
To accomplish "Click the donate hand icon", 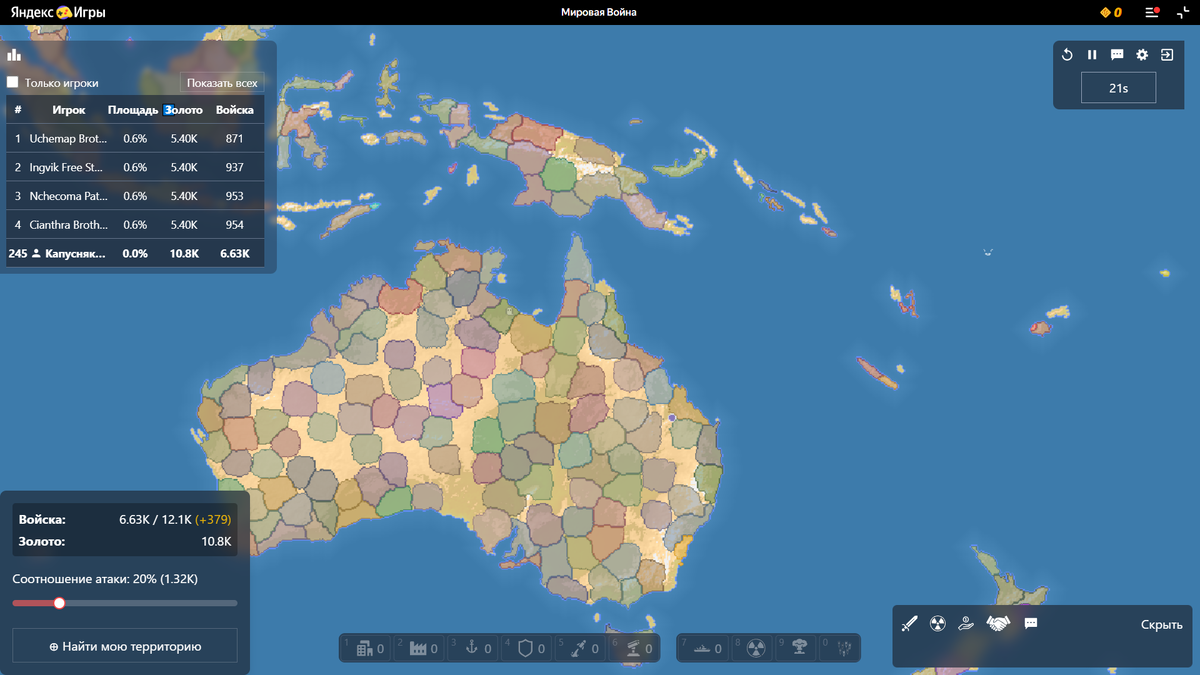I will [x=965, y=624].
